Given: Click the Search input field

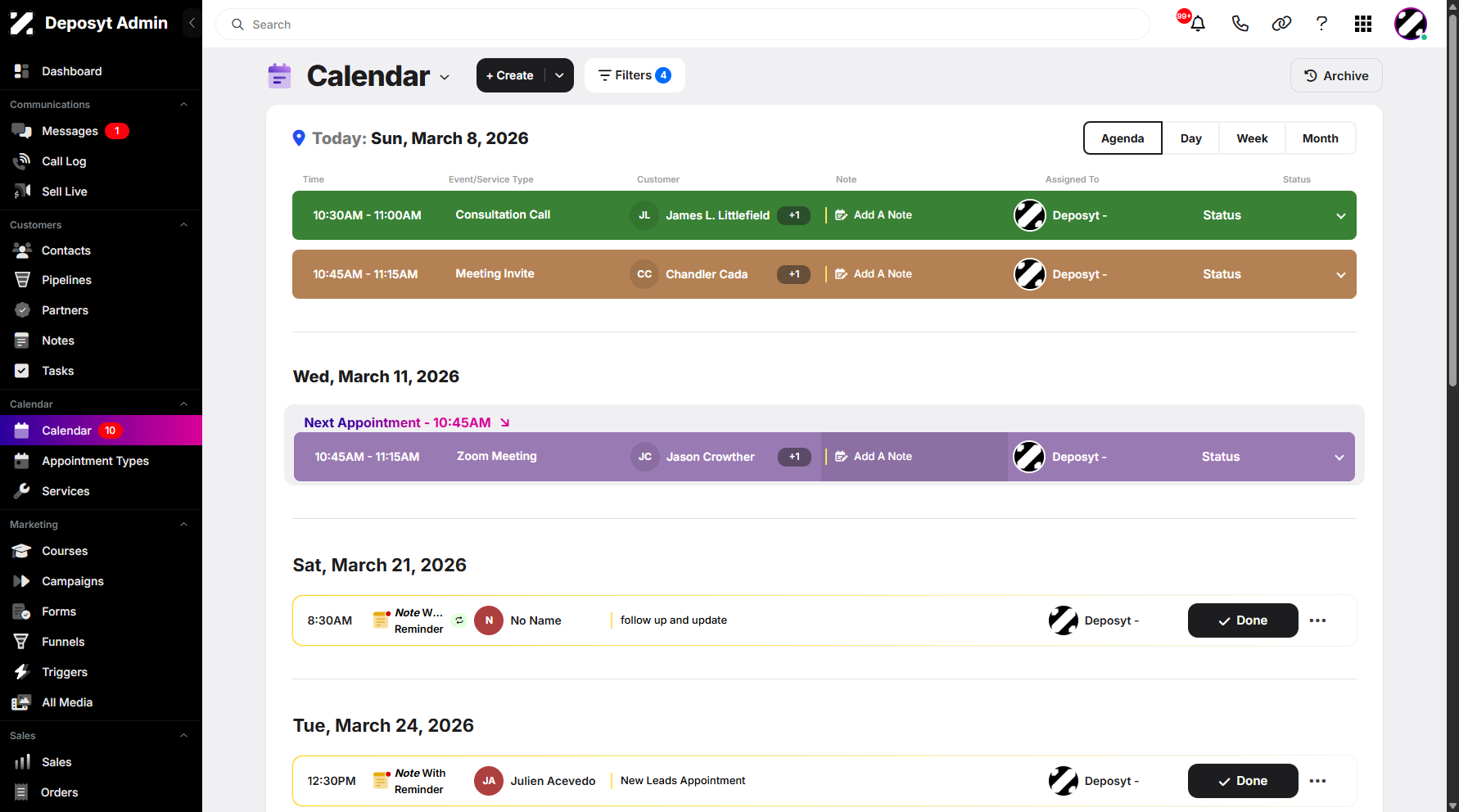Looking at the screenshot, I should [x=683, y=25].
